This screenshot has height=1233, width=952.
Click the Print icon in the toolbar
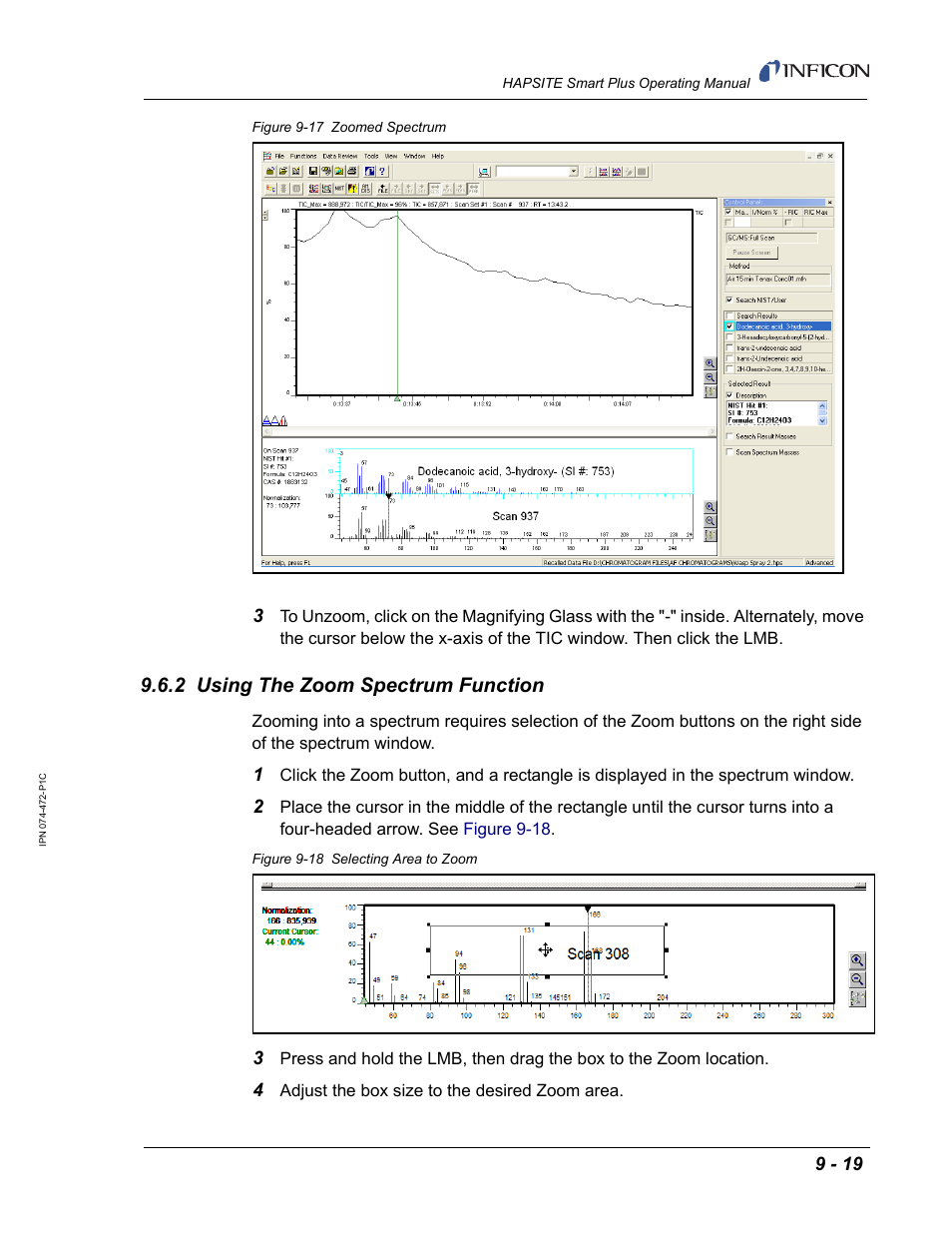[x=352, y=171]
